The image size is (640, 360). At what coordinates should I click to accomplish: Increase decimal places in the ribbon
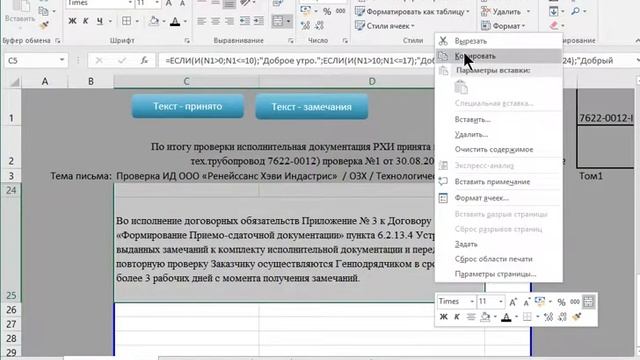[305, 26]
